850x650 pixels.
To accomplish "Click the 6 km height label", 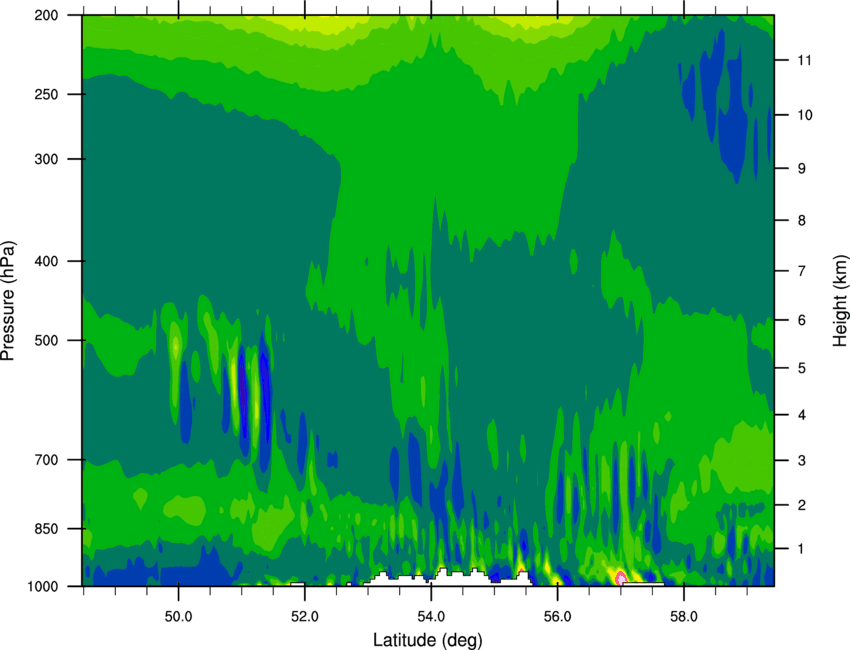I will pos(802,320).
